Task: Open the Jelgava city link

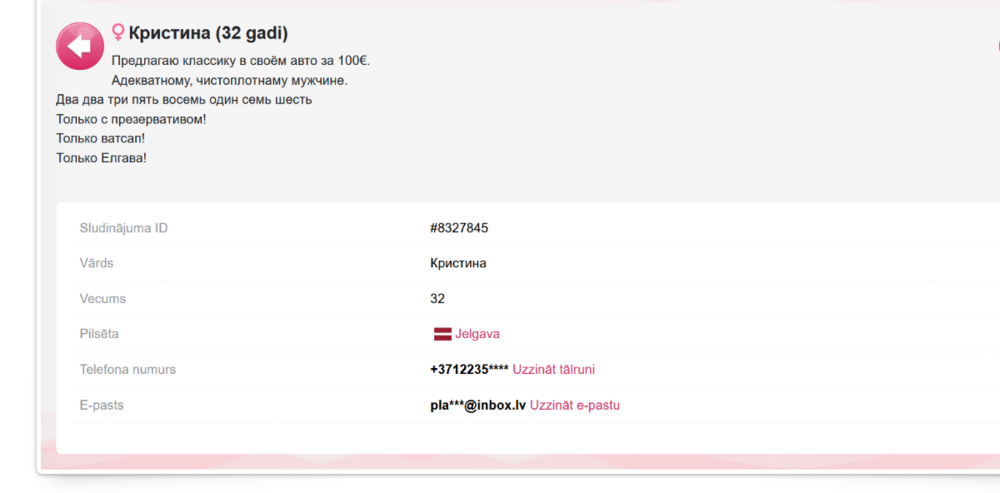Action: click(x=477, y=334)
